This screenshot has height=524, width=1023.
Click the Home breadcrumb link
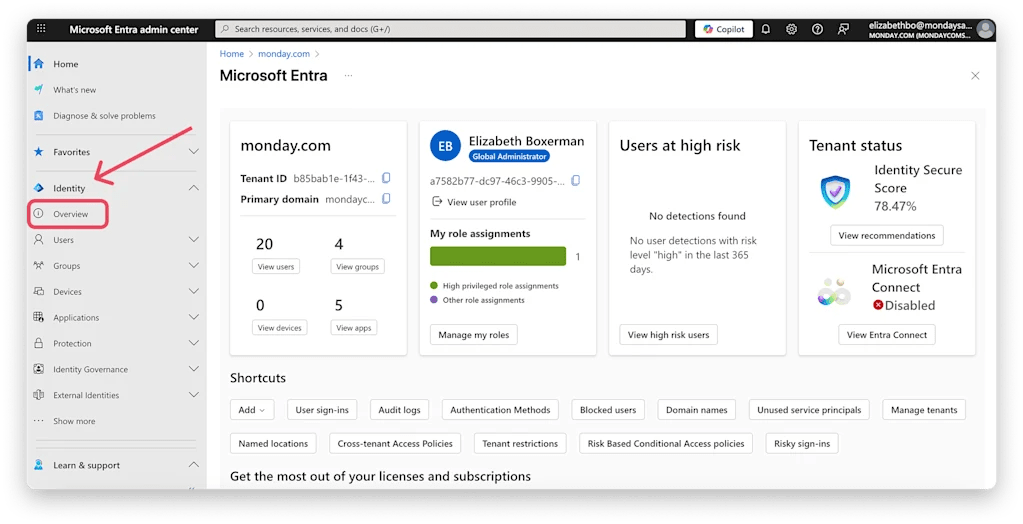(232, 54)
